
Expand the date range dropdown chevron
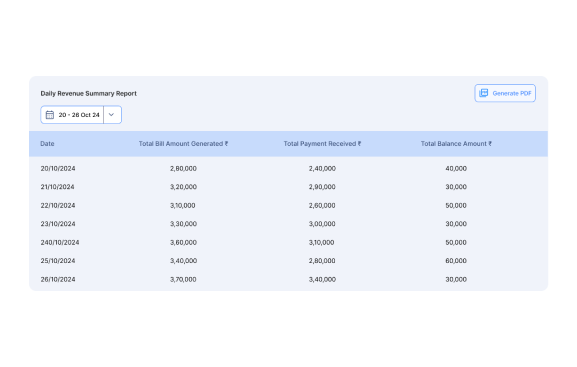111,115
